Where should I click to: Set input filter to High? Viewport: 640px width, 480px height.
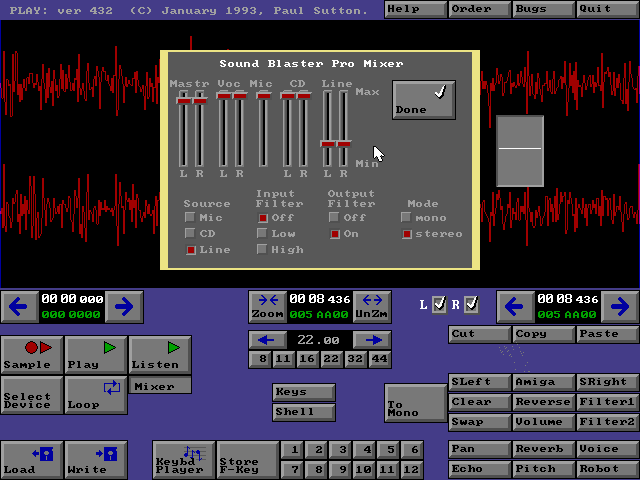(x=263, y=250)
